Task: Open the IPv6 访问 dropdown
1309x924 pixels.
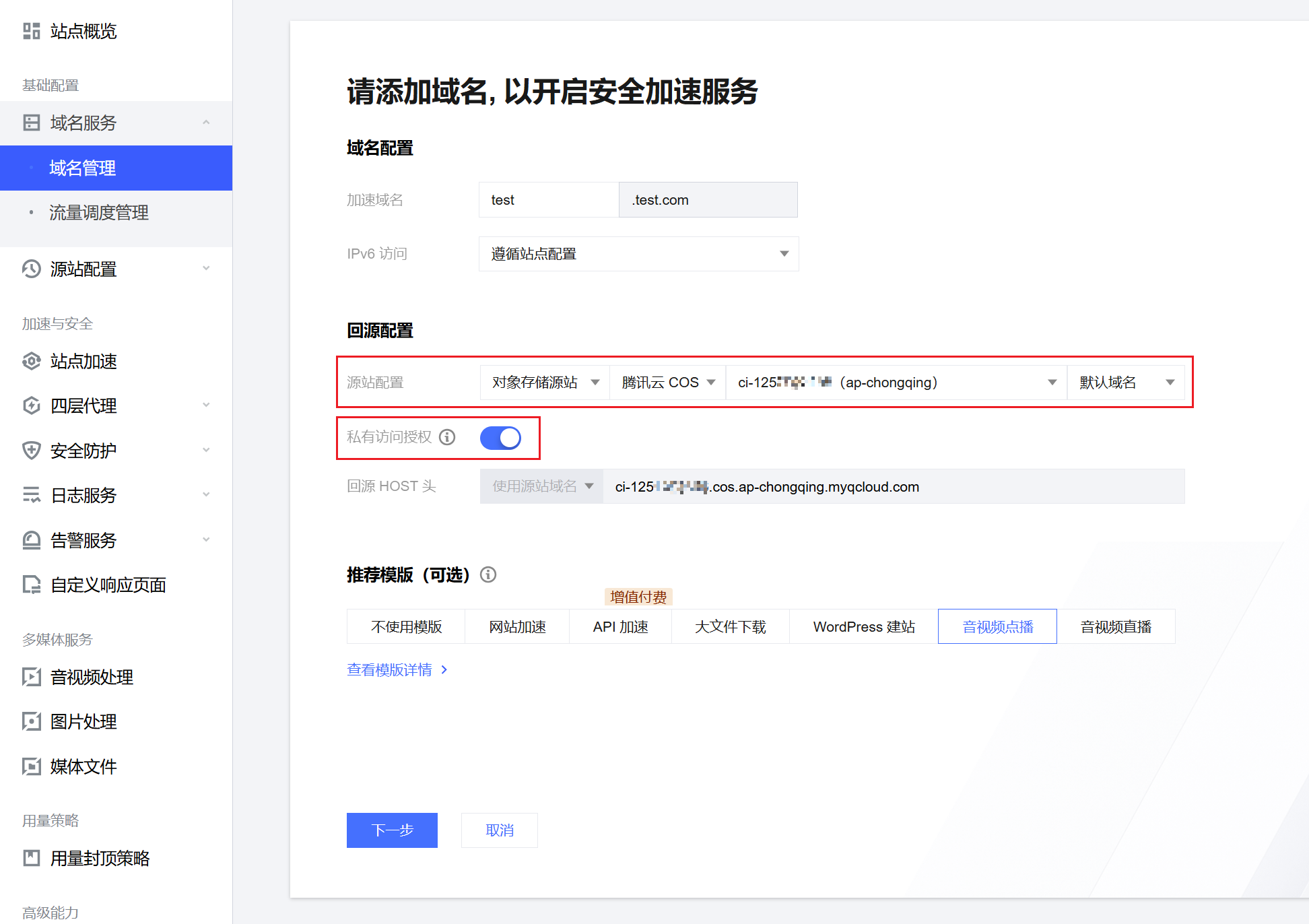Action: 638,254
